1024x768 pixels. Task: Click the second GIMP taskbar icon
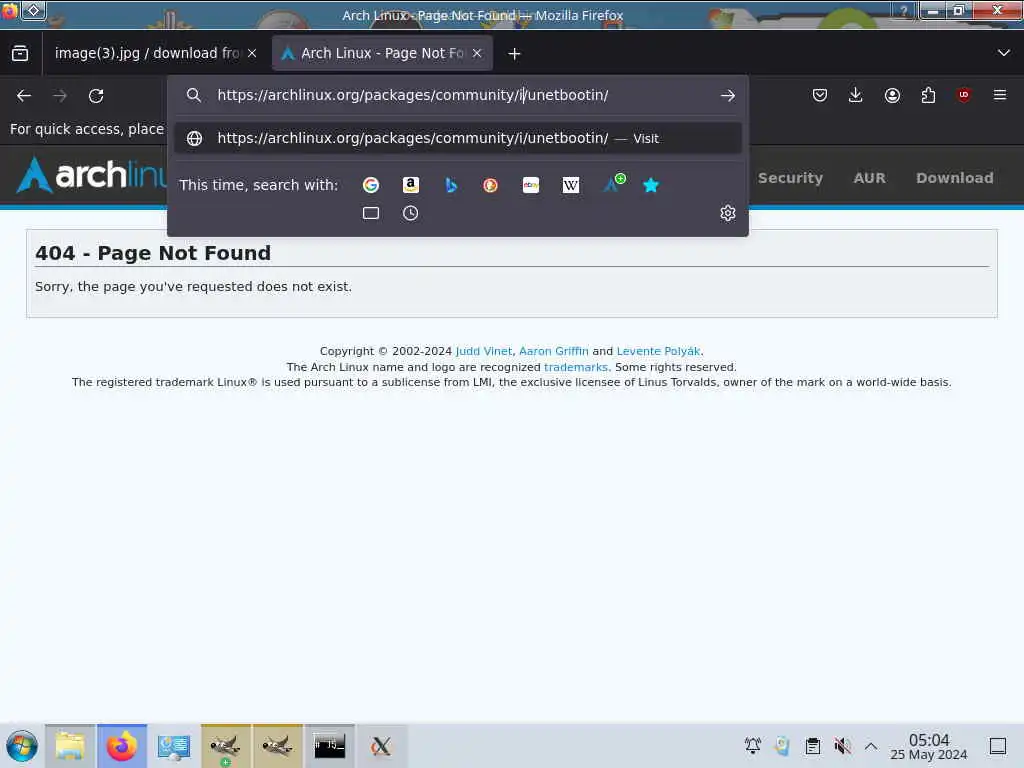[278, 746]
